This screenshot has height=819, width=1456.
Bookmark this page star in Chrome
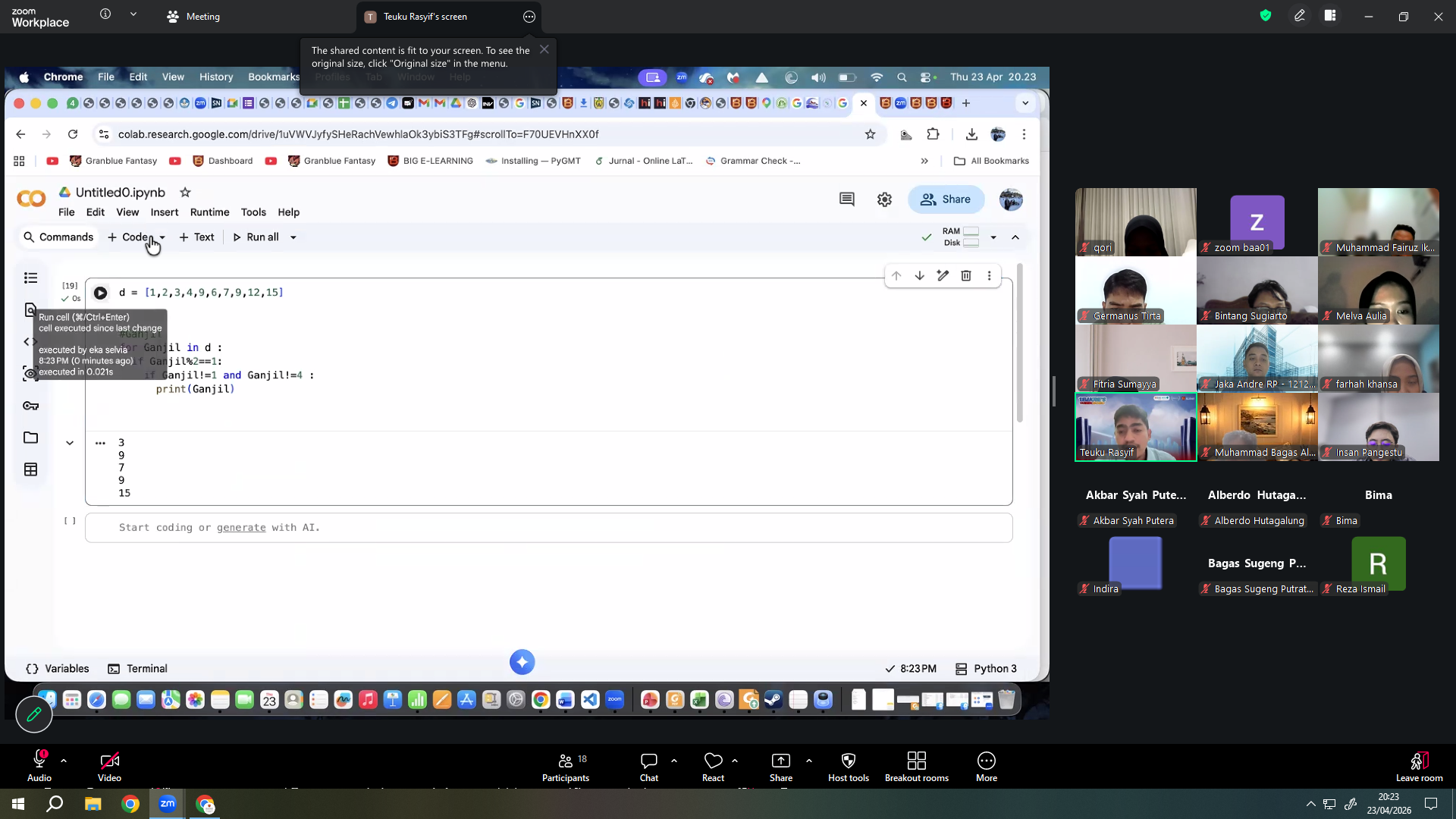(x=870, y=134)
